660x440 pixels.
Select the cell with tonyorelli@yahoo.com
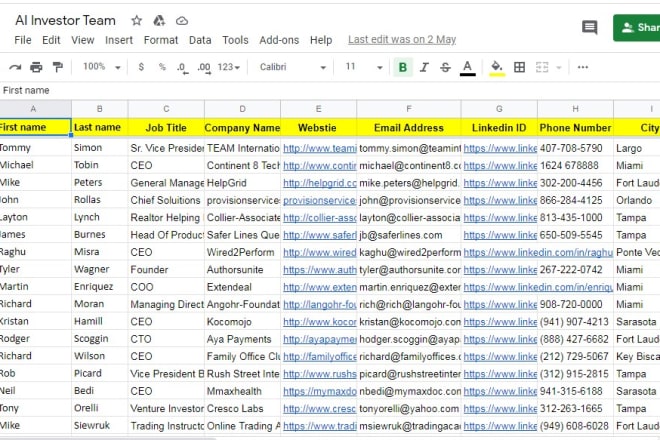pos(409,408)
